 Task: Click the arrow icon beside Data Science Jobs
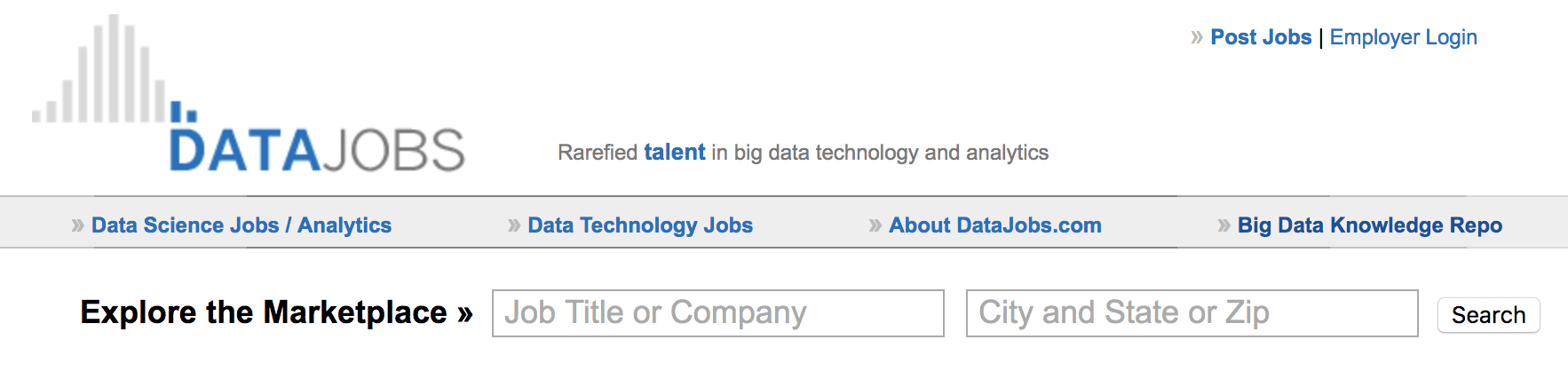click(78, 225)
